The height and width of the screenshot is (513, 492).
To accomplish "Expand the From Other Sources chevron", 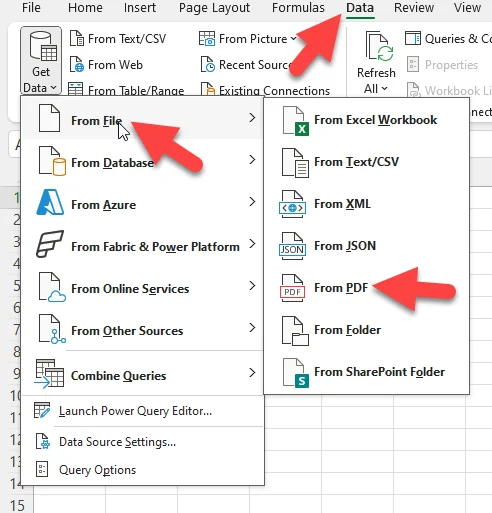I will (252, 328).
